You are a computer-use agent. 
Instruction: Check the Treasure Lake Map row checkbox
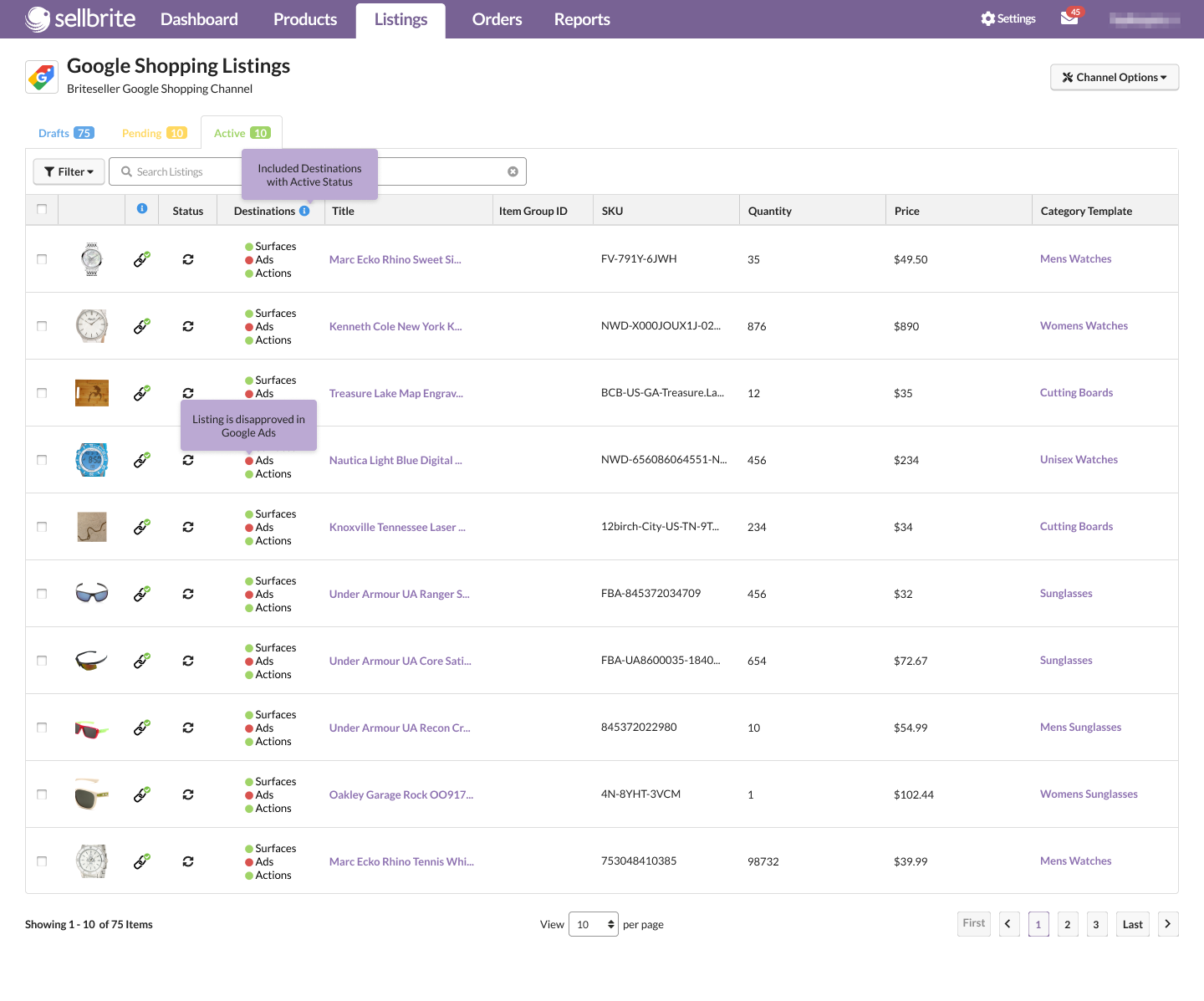tap(42, 393)
